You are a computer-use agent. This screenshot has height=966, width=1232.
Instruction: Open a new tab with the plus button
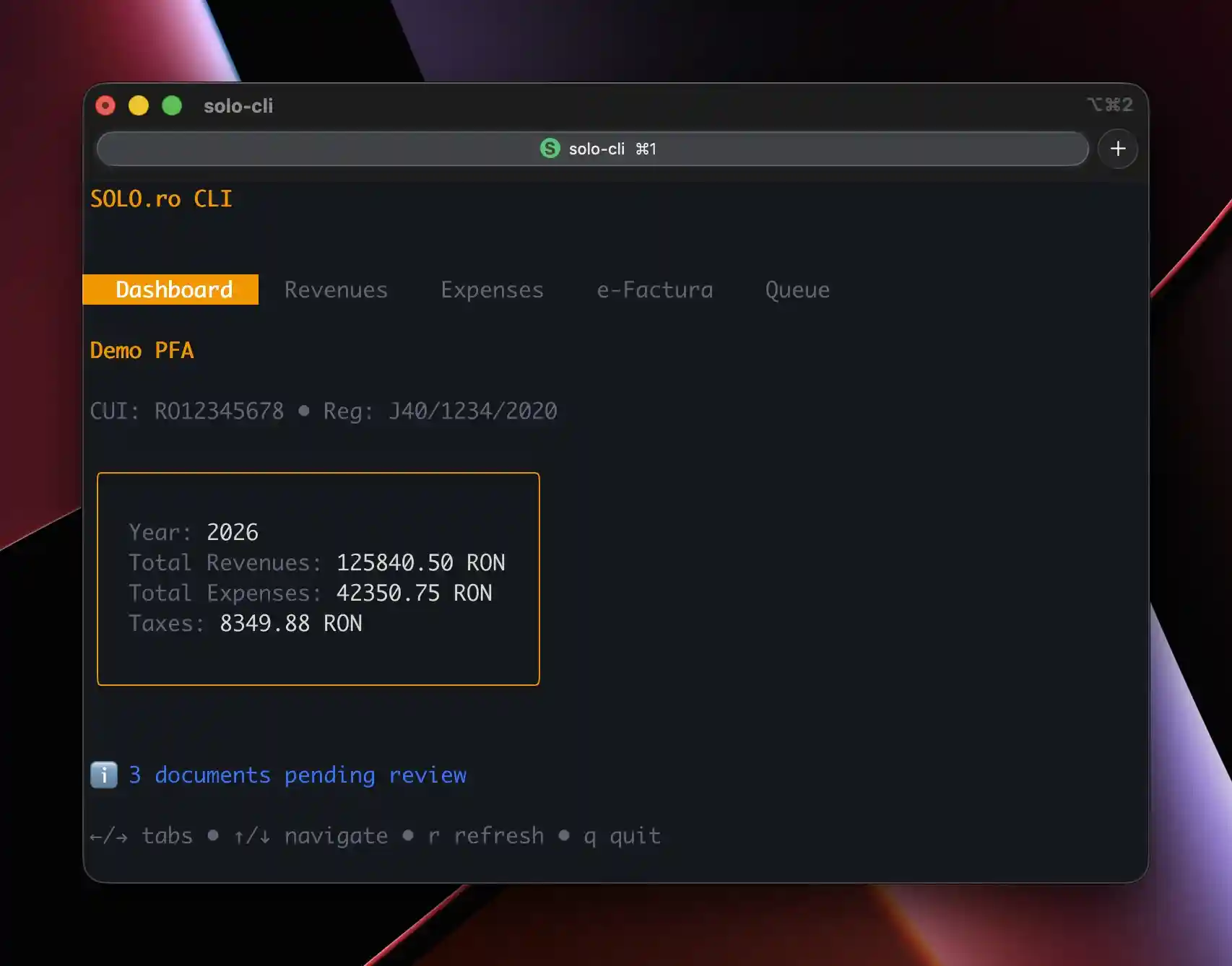click(1117, 149)
